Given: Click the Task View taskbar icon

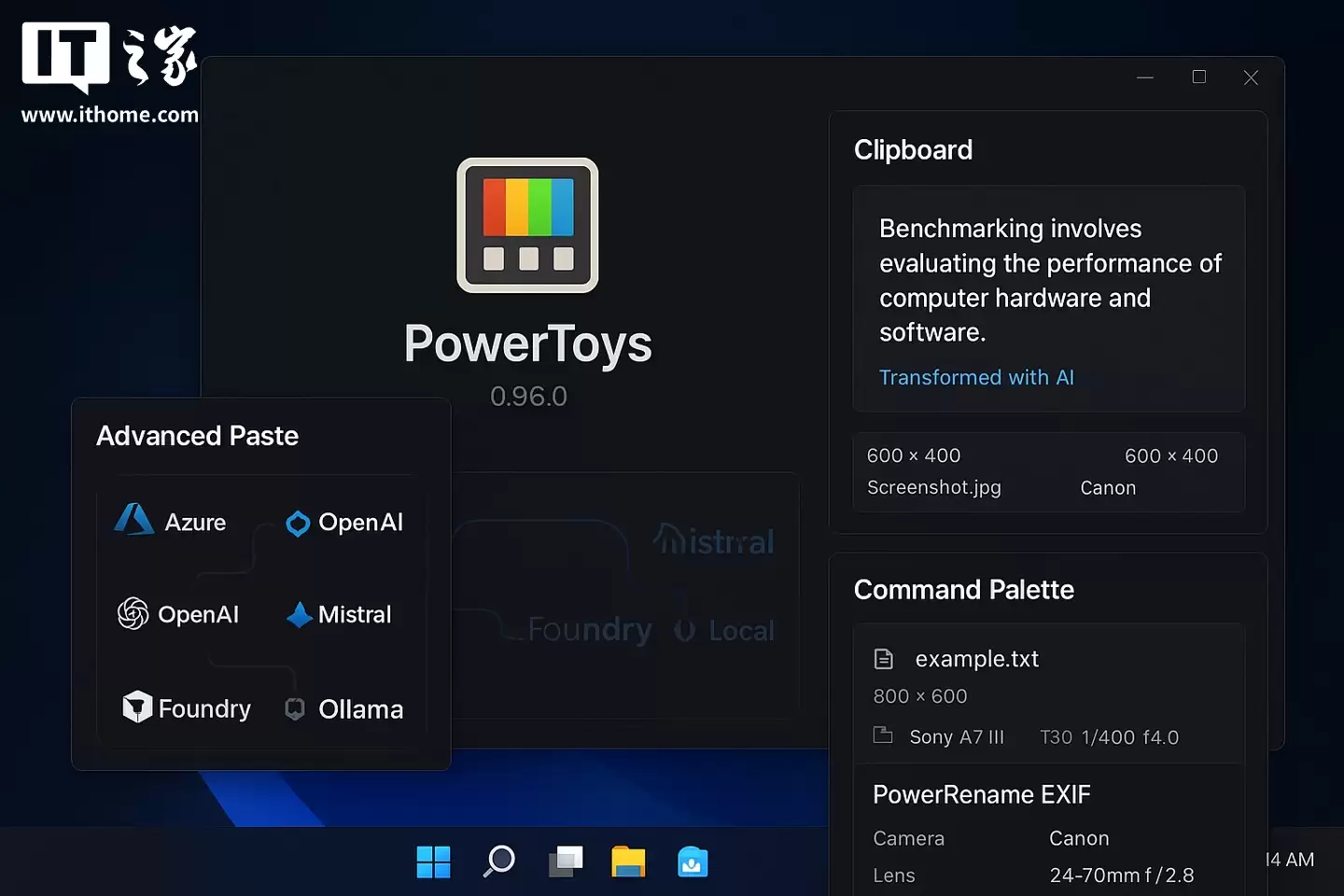Looking at the screenshot, I should tap(565, 861).
